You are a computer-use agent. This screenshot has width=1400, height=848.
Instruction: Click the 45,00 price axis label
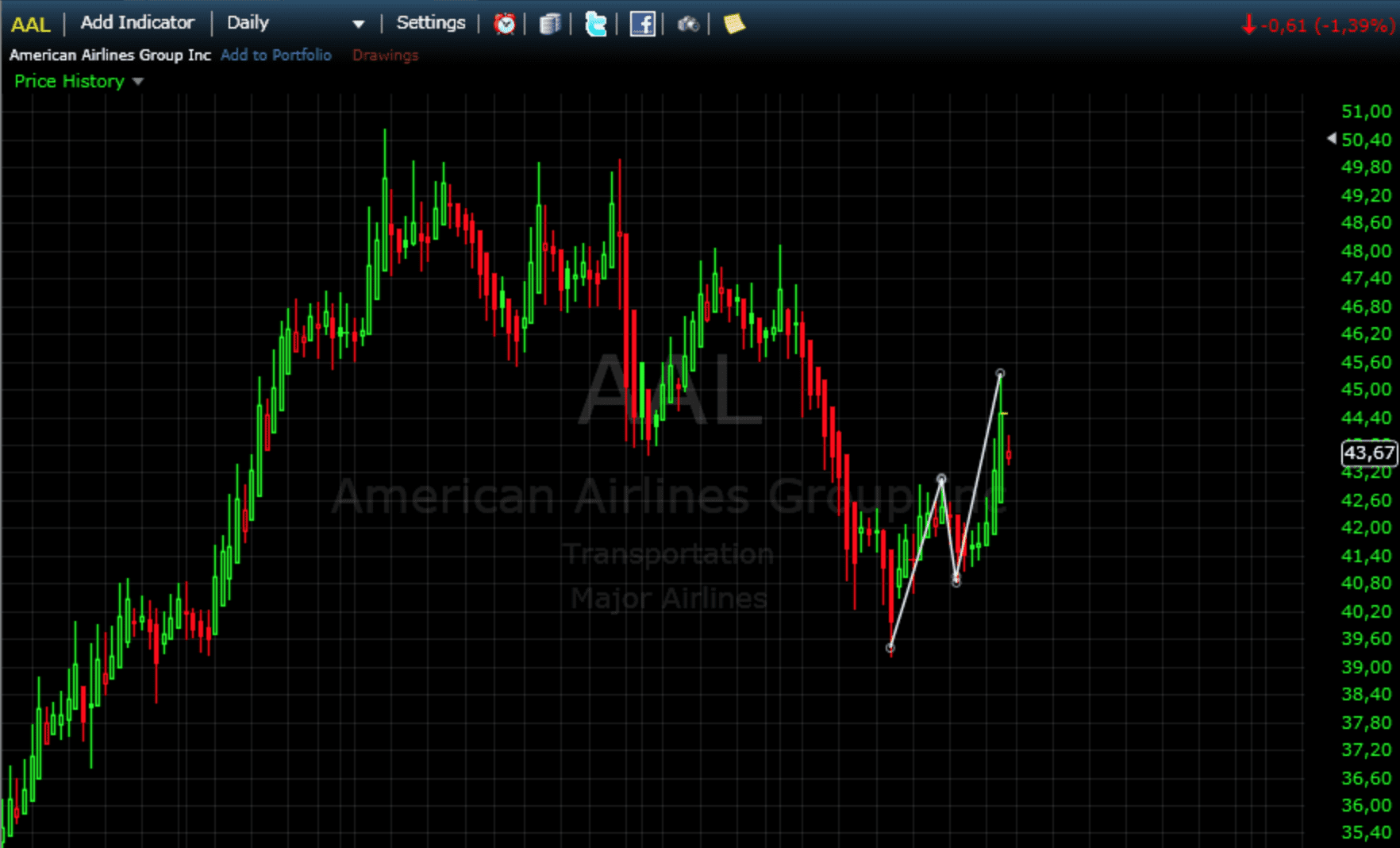pyautogui.click(x=1366, y=389)
